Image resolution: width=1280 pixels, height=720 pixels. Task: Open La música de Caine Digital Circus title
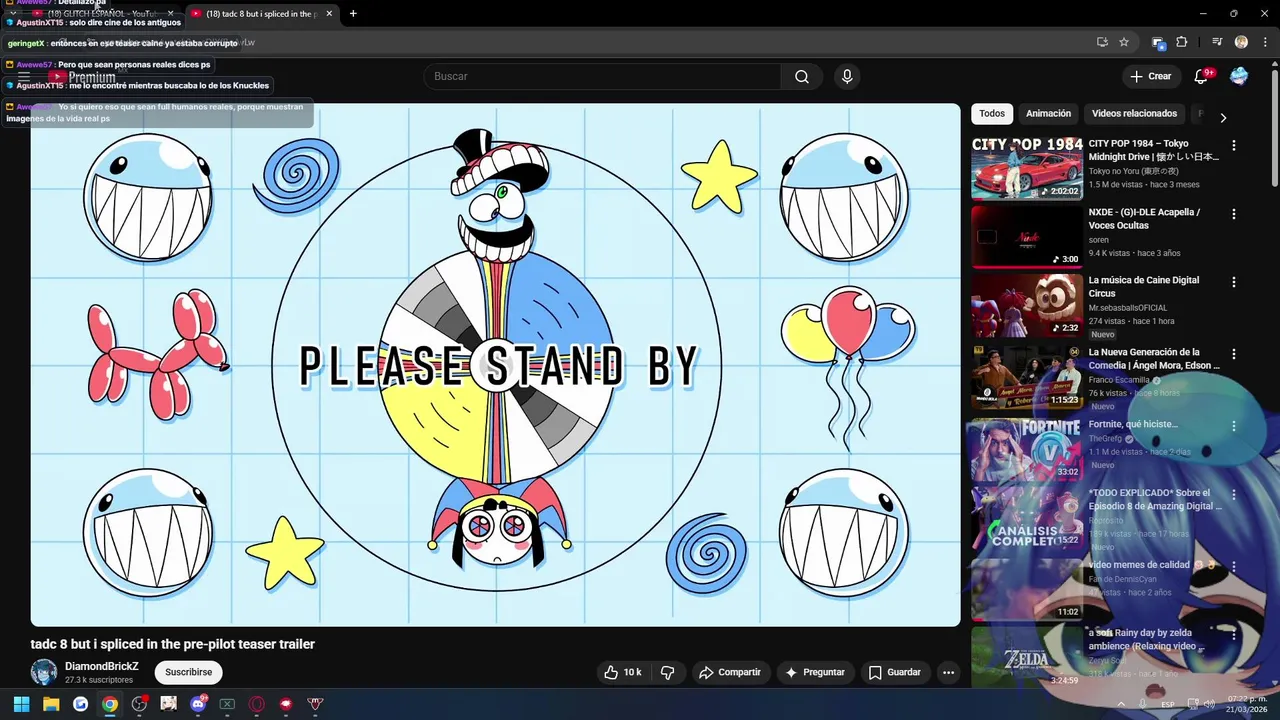click(1144, 287)
